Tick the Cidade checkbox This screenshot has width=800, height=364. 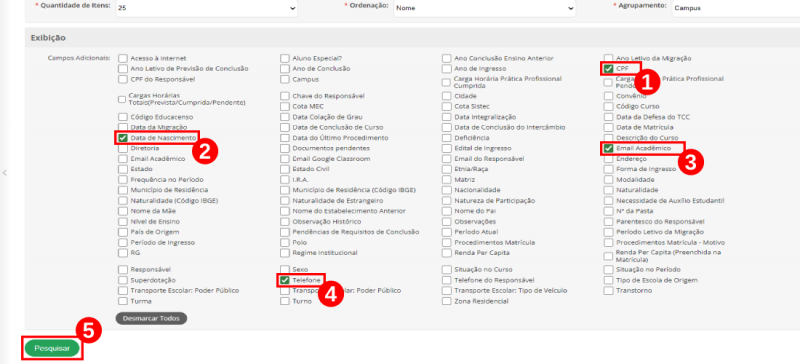(446, 96)
